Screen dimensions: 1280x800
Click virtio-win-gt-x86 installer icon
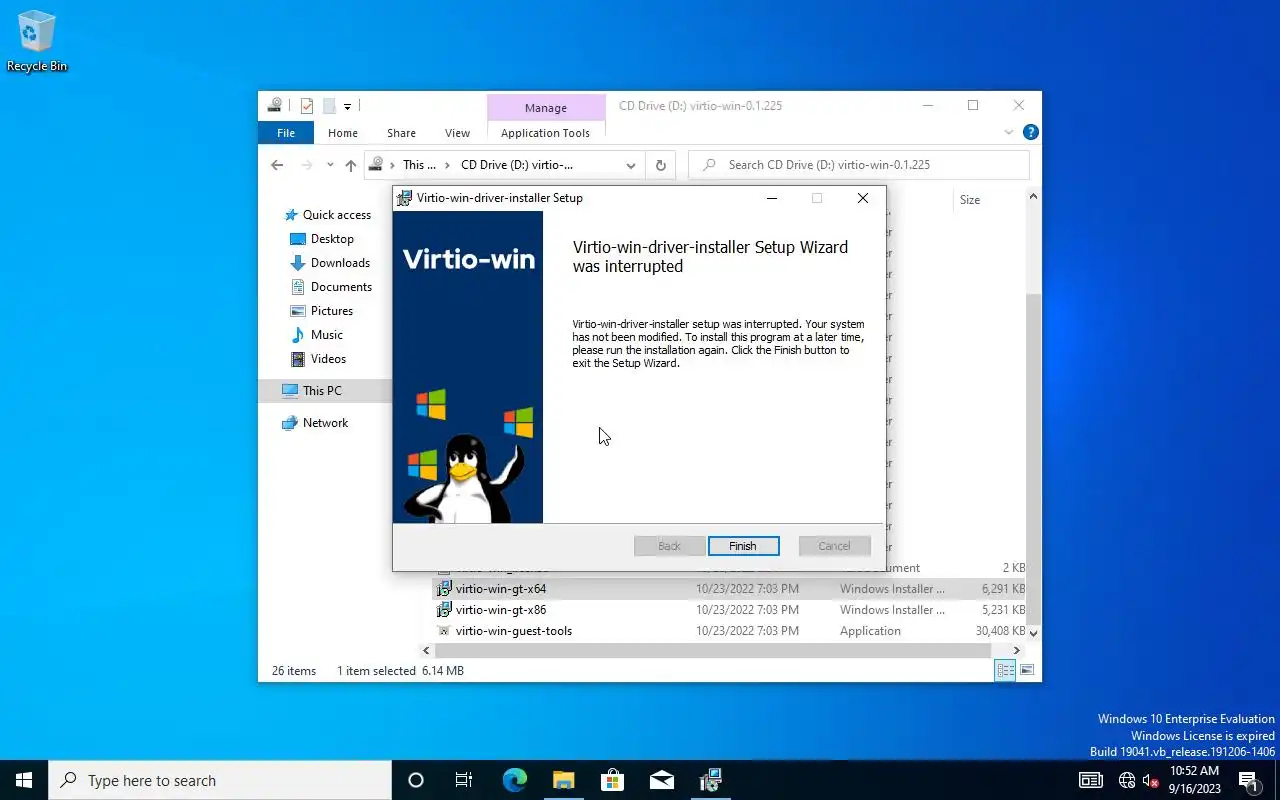coord(445,610)
